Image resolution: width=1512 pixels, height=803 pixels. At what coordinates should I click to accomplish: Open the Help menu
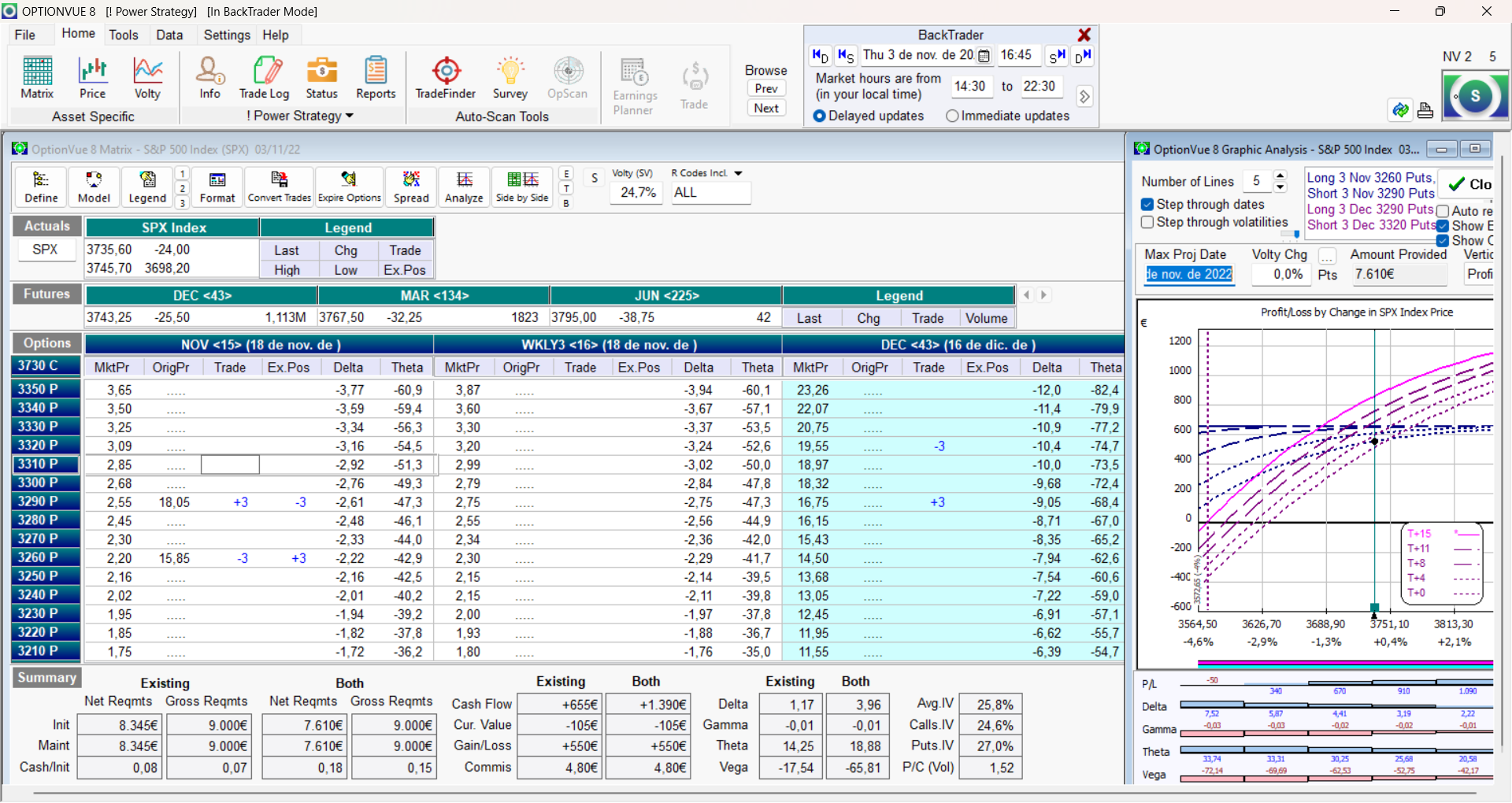pyautogui.click(x=275, y=35)
